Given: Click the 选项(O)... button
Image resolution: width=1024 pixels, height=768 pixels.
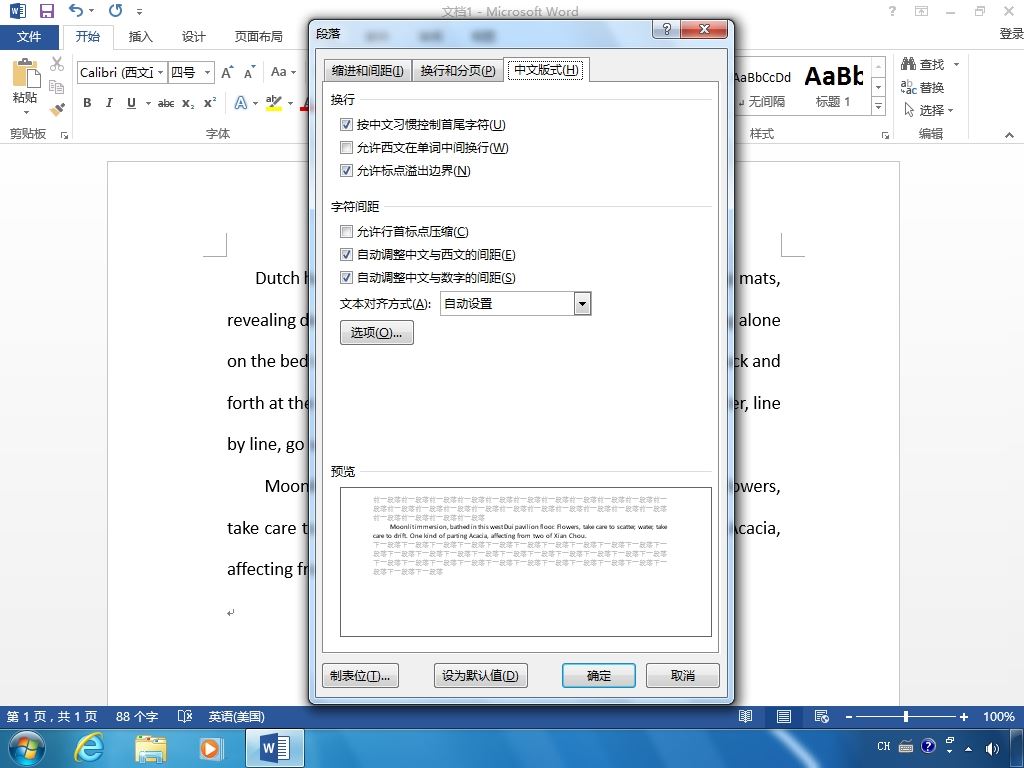Looking at the screenshot, I should click(376, 332).
